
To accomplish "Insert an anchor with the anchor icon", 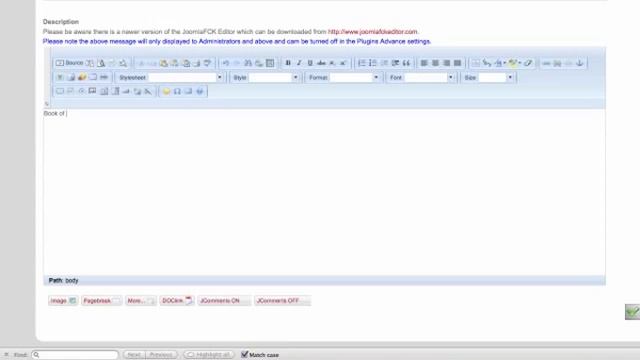I will click(x=580, y=63).
